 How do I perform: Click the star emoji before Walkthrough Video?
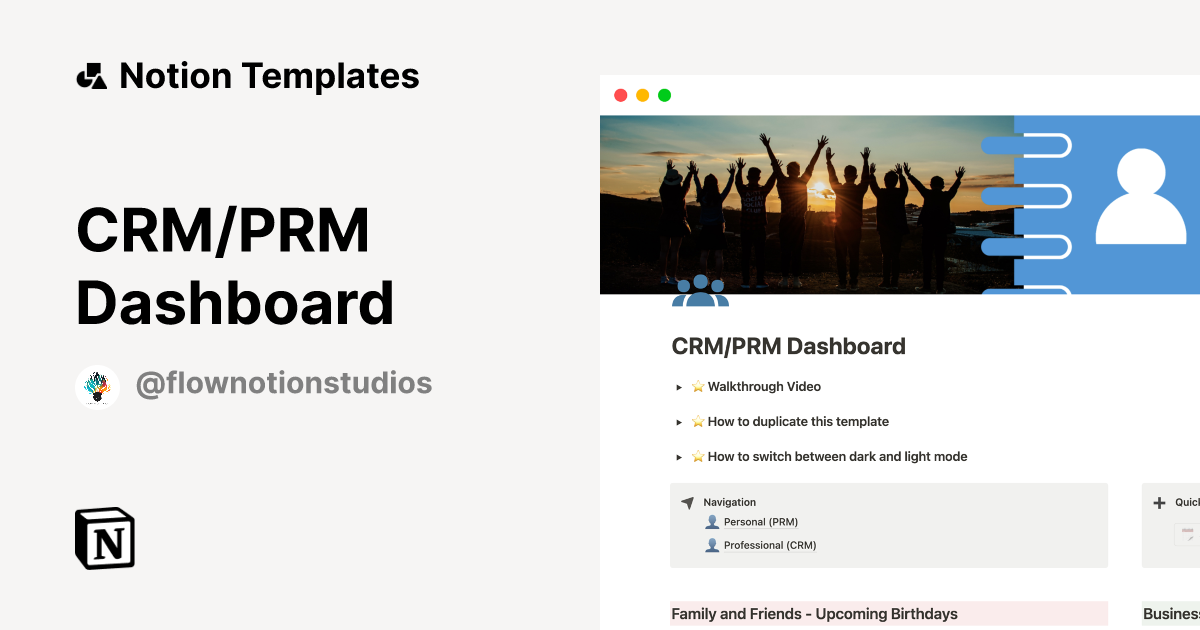tap(697, 386)
